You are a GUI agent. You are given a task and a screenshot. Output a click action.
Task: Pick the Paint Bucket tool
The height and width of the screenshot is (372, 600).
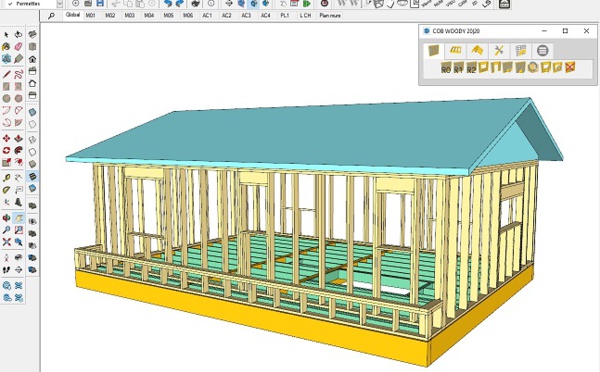click(x=6, y=47)
